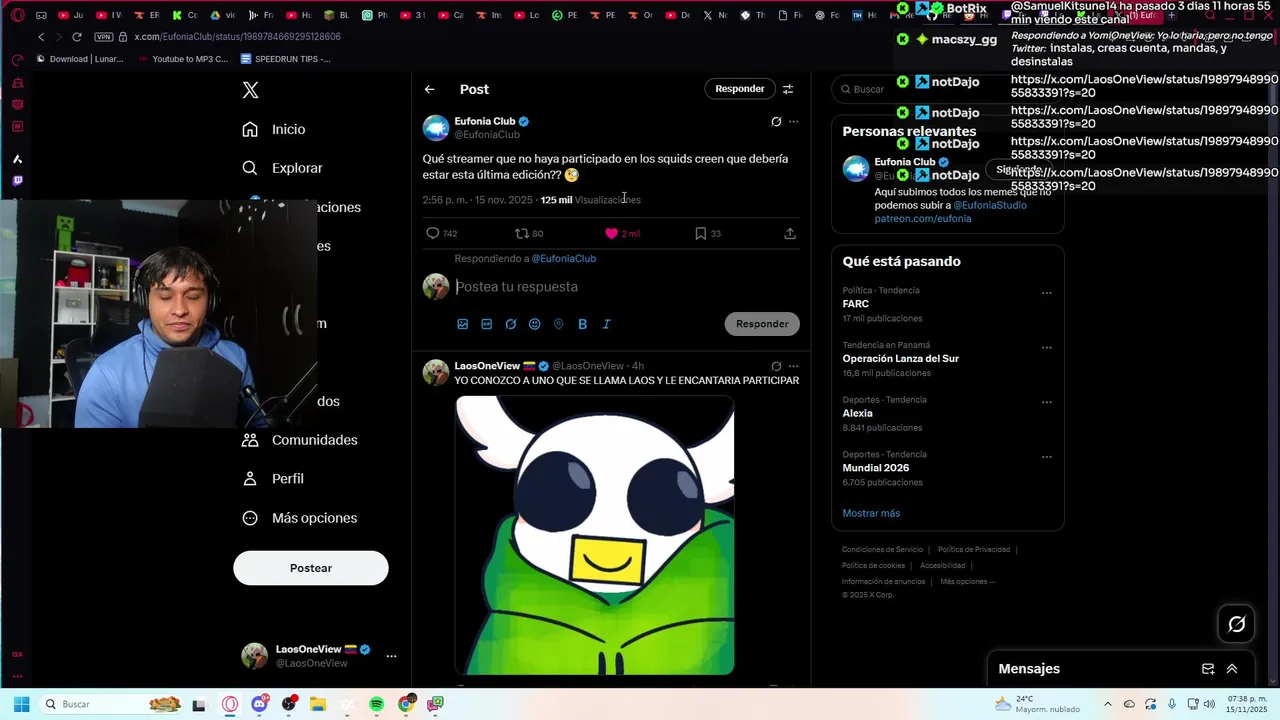The width and height of the screenshot is (1280, 720).
Task: Open @EufoniaStudio link in bio
Action: [990, 205]
